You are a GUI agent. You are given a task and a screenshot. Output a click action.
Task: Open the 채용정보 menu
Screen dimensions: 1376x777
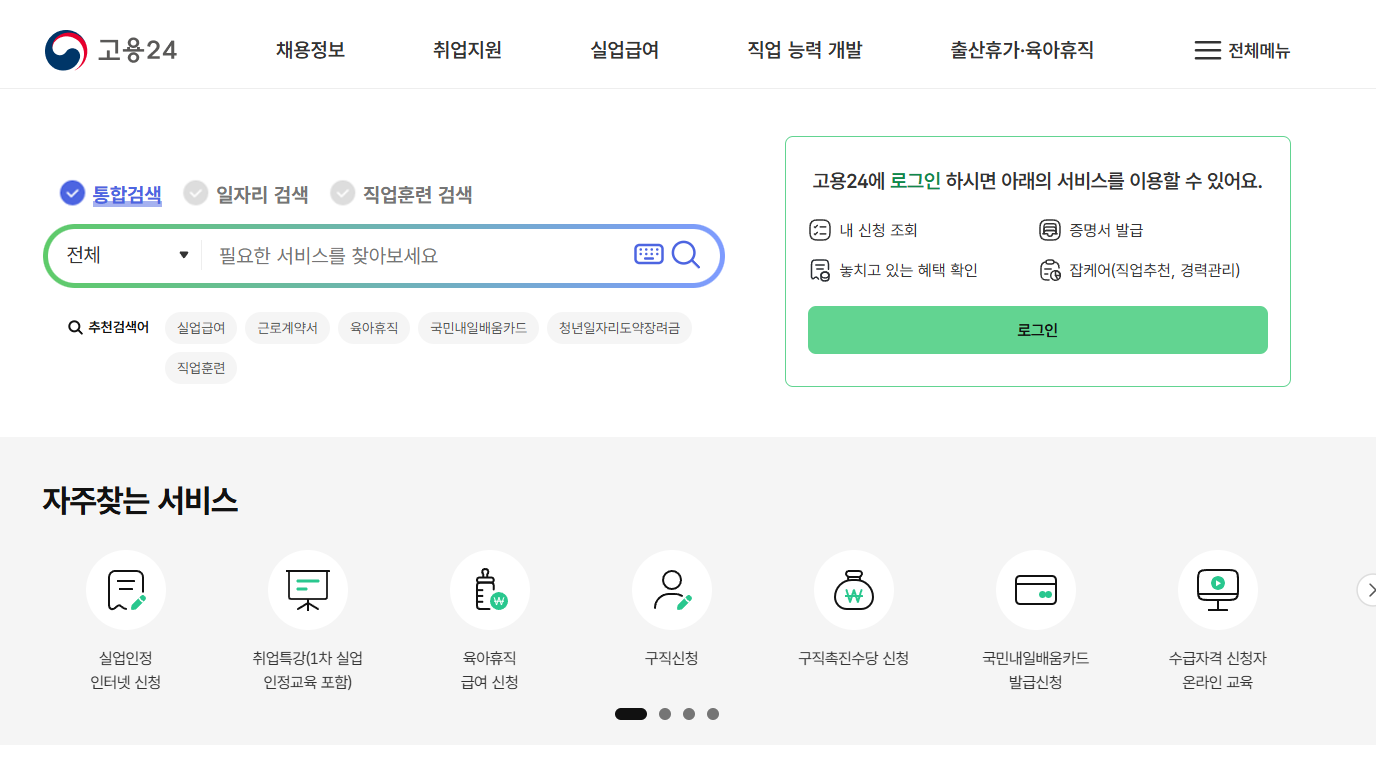pyautogui.click(x=311, y=50)
